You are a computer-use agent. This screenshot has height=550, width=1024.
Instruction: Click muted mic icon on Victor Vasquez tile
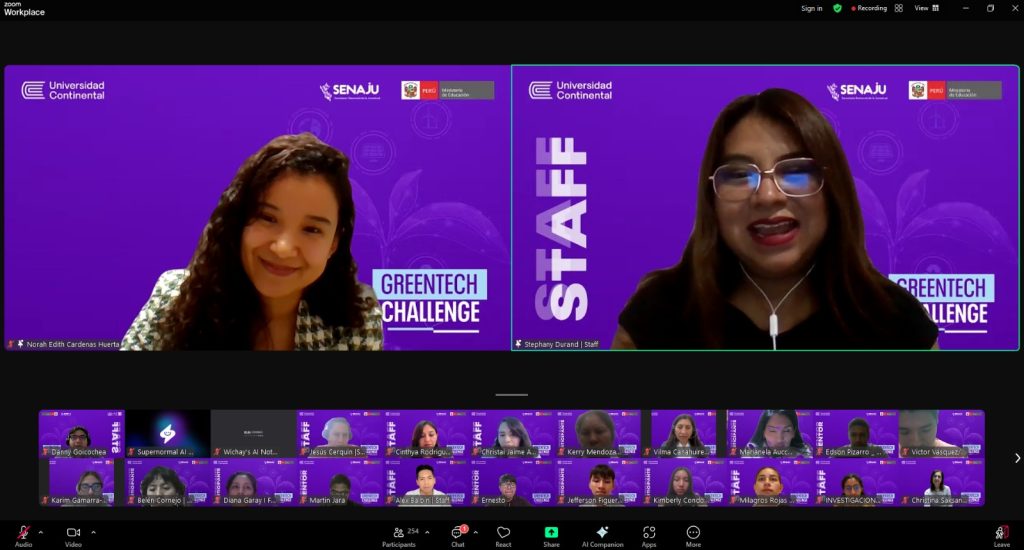pos(906,451)
